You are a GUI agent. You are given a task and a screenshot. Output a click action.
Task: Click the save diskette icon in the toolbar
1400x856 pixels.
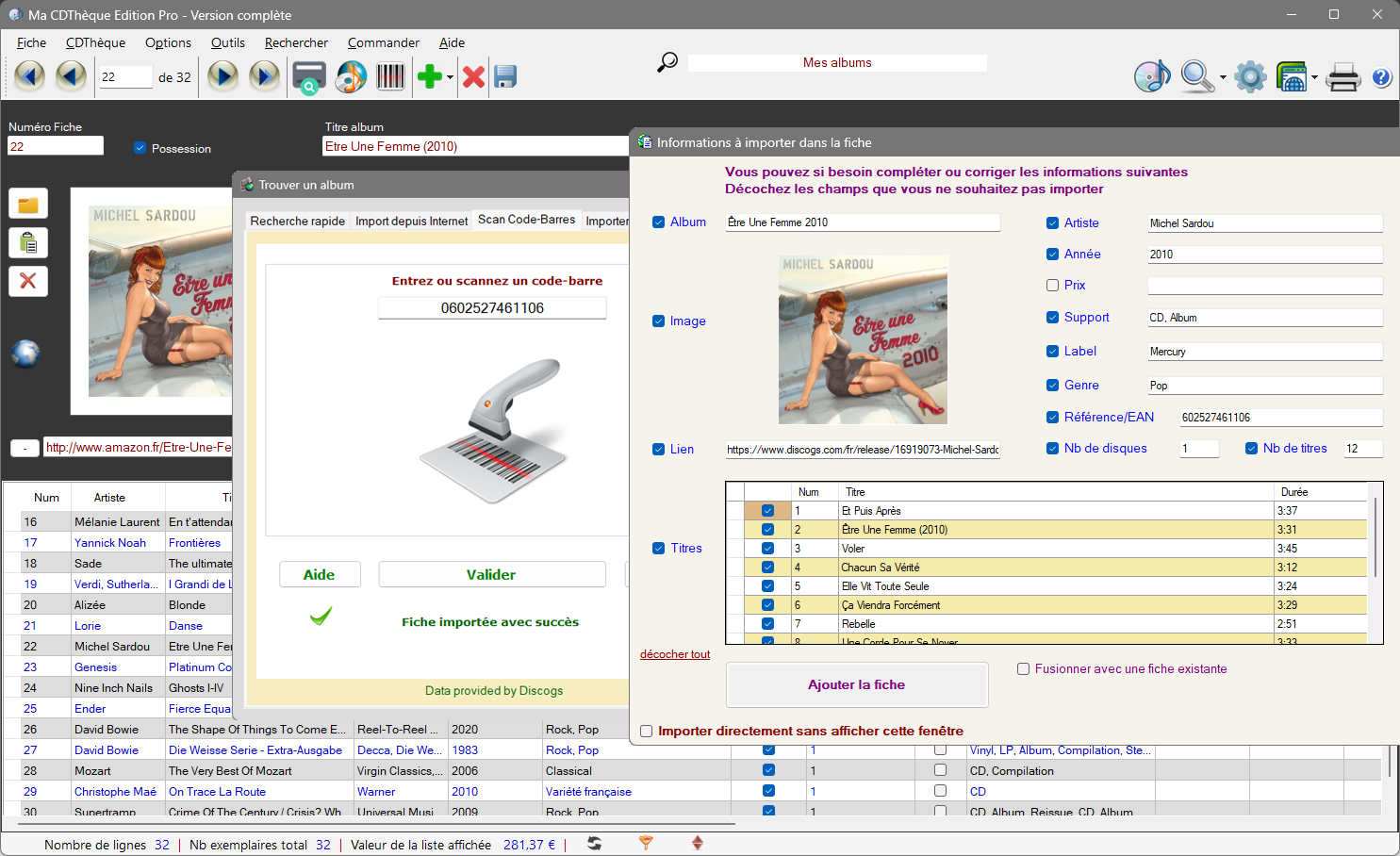pyautogui.click(x=505, y=76)
